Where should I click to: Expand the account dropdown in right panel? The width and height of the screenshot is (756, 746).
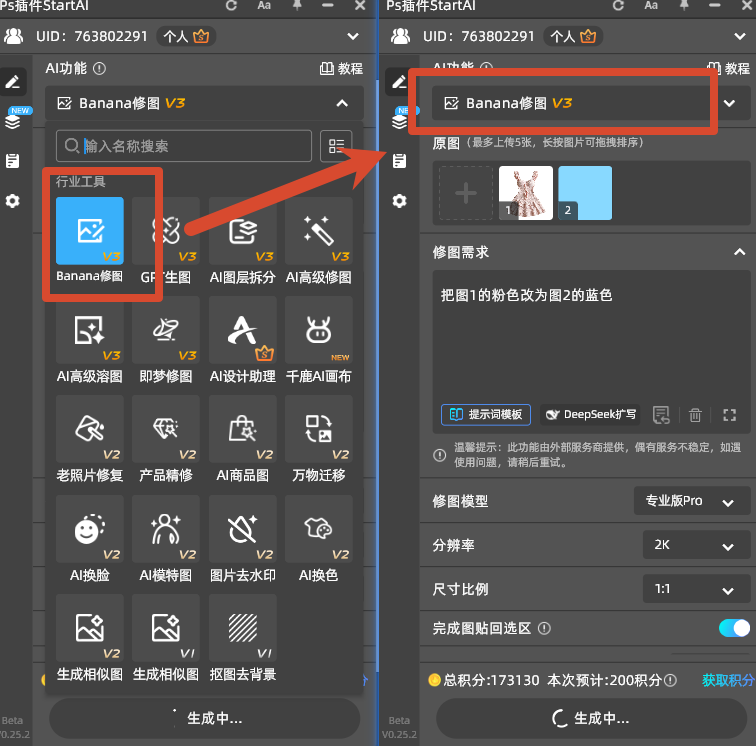740,37
